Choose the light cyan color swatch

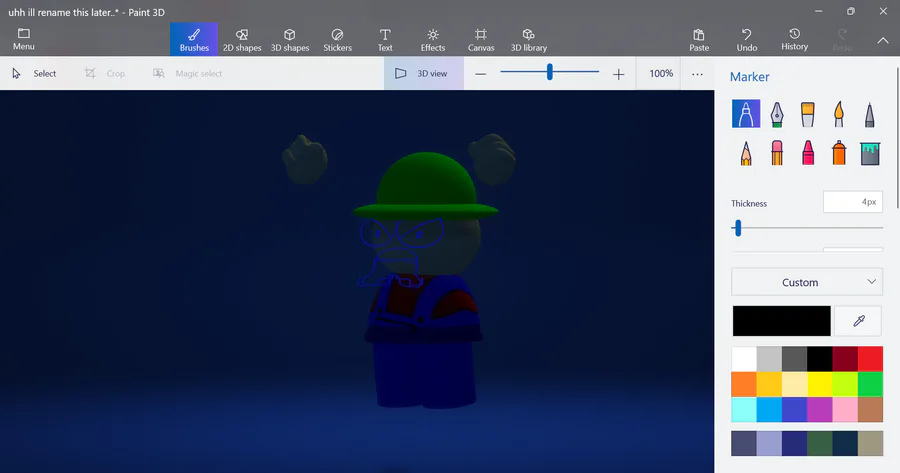click(744, 409)
